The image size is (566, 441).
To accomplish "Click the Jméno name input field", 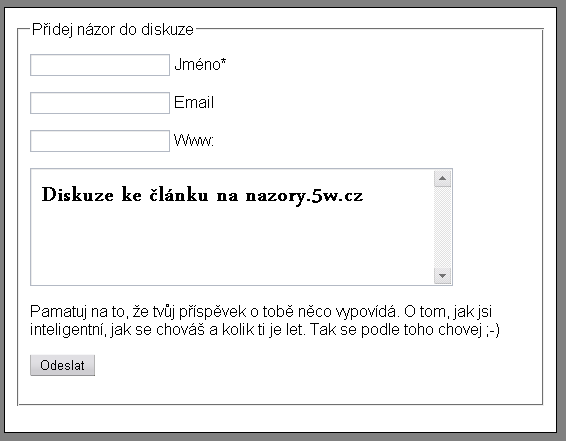I will coord(100,65).
